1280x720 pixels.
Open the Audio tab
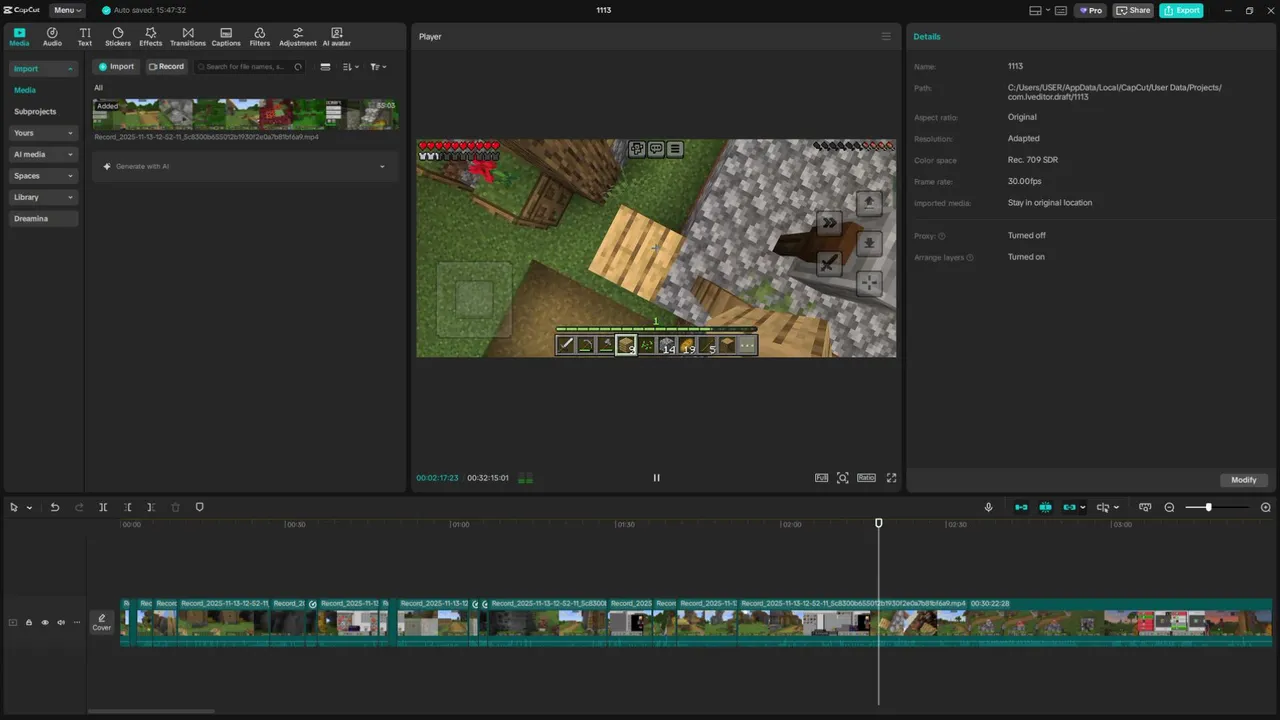tap(52, 37)
